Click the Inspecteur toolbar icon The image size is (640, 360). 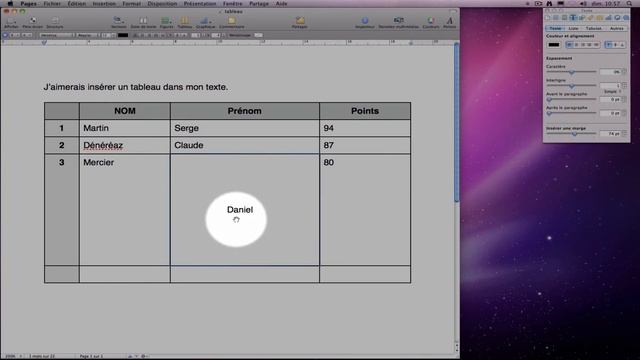click(x=364, y=21)
